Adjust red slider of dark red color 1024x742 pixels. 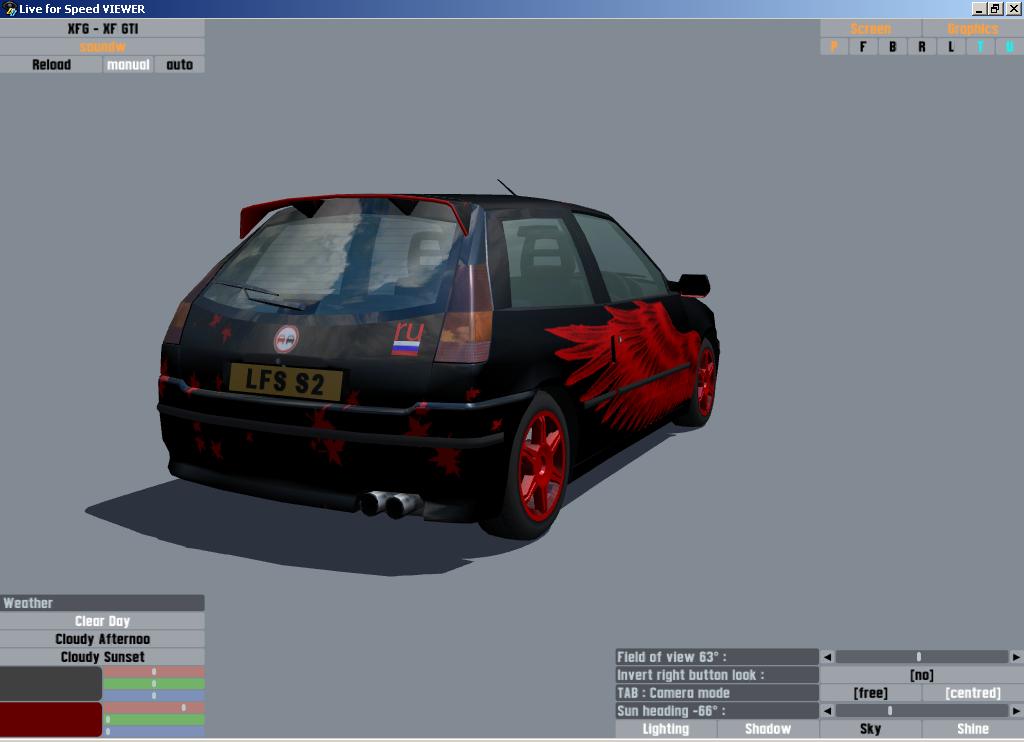click(154, 708)
